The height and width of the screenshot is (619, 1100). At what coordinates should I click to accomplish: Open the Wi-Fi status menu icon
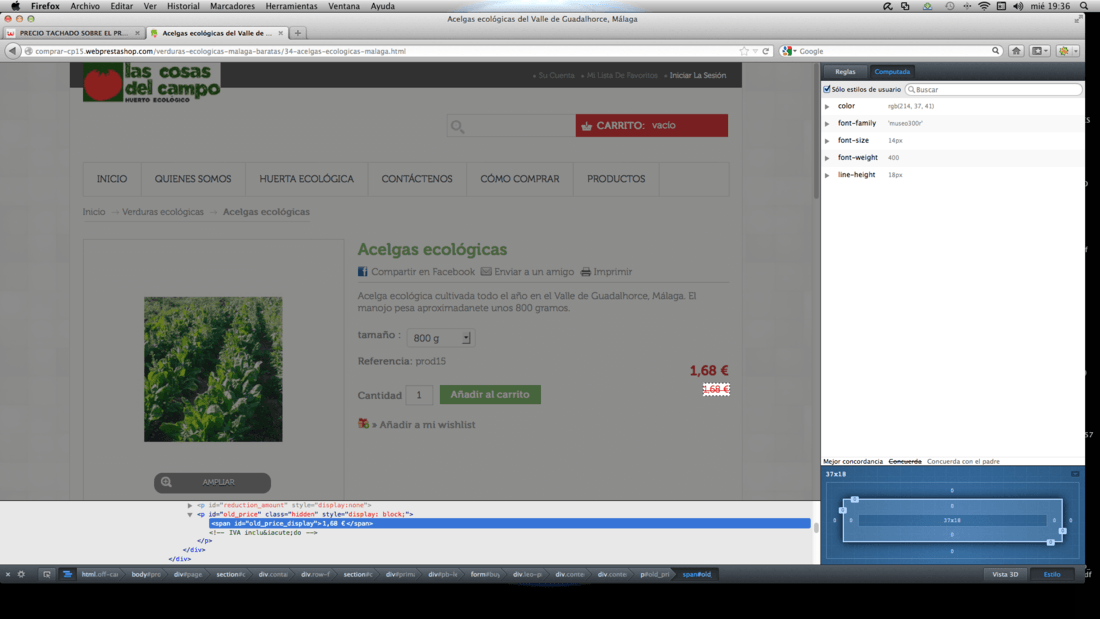(x=984, y=6)
